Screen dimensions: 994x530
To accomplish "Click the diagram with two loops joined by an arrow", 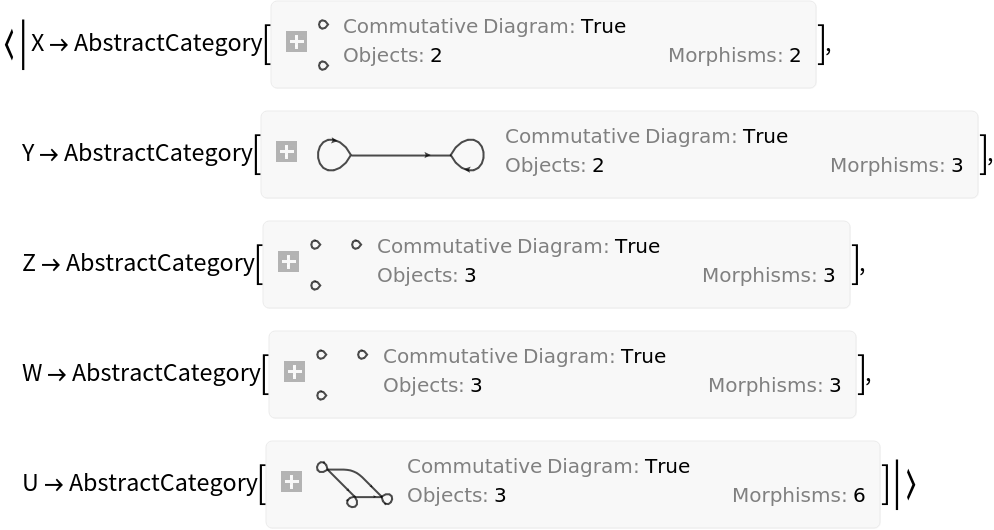I will pos(400,155).
